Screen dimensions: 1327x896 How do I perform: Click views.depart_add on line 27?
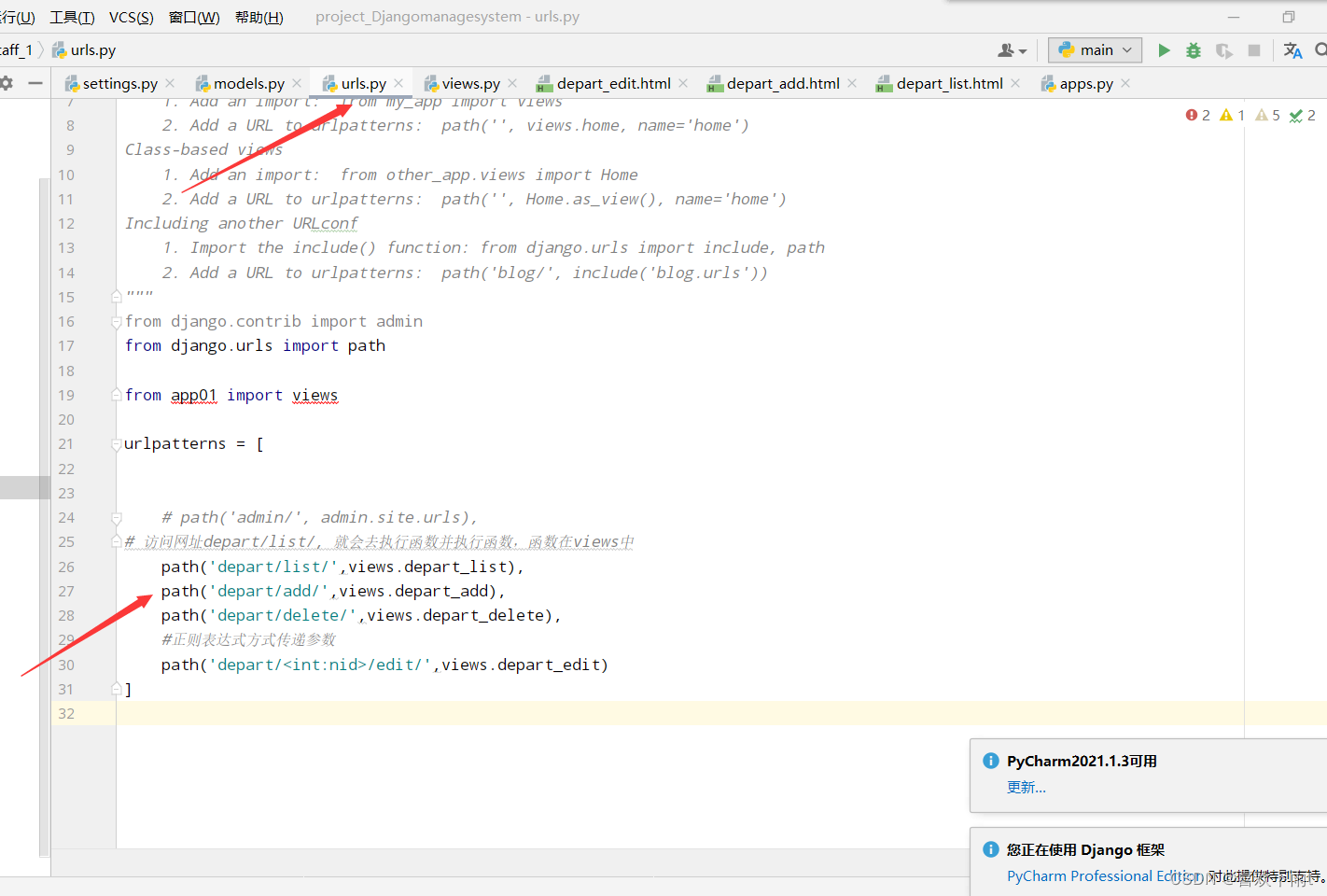[415, 592]
